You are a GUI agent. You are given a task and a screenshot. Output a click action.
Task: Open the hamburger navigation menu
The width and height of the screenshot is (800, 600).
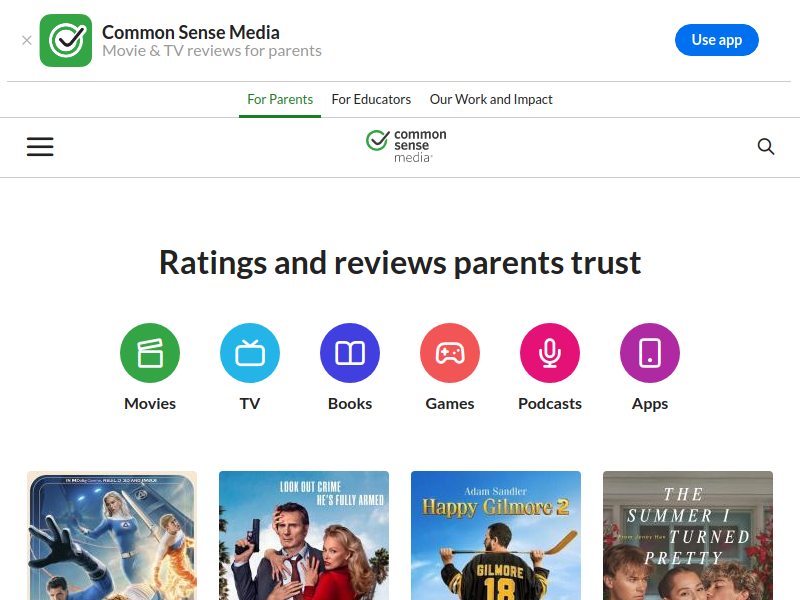[40, 146]
